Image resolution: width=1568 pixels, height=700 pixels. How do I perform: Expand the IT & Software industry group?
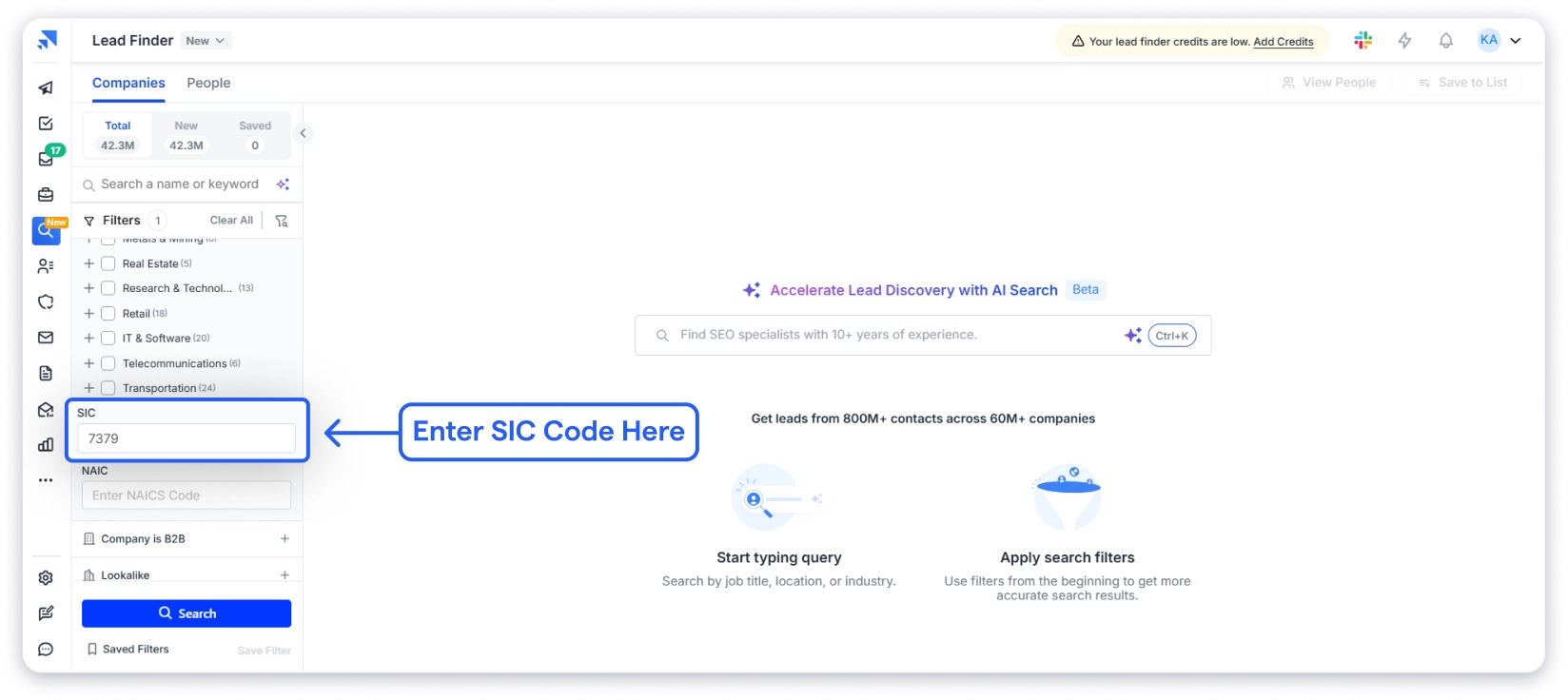88,338
